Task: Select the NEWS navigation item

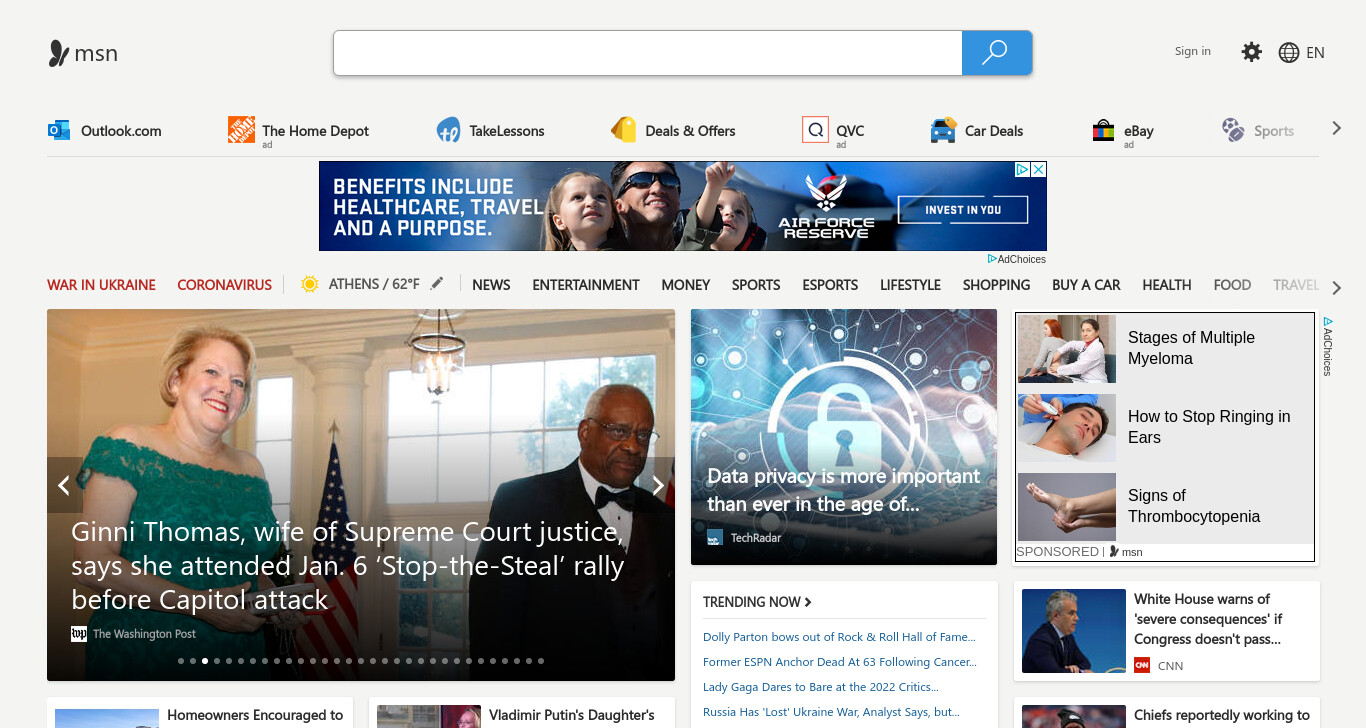Action: 491,285
